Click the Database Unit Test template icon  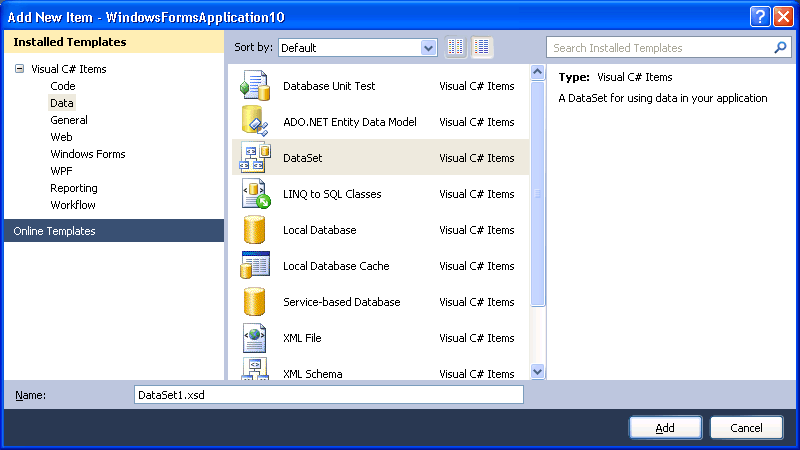coord(254,86)
